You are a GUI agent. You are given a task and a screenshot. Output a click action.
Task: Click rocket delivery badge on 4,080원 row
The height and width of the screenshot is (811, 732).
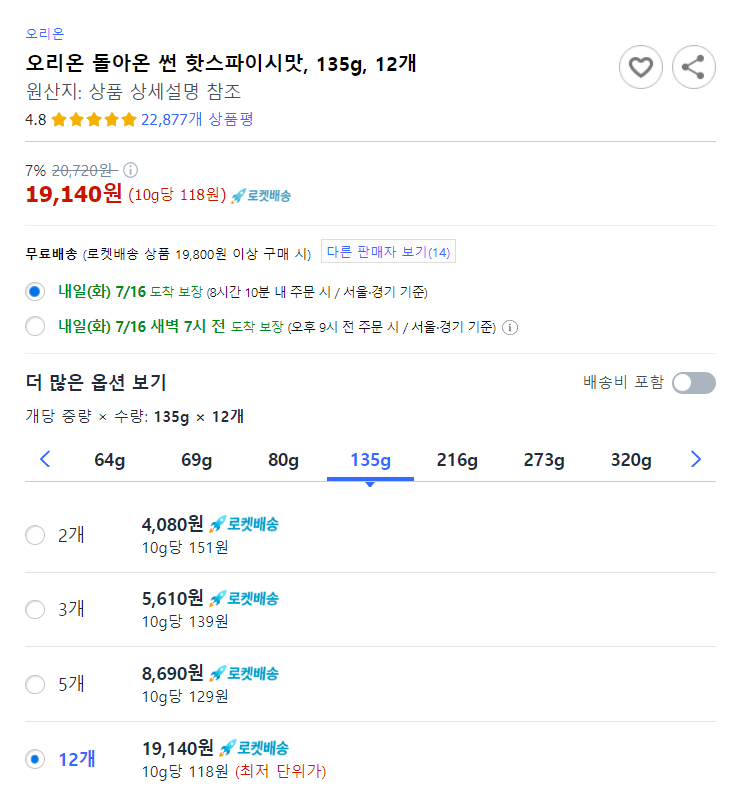244,524
